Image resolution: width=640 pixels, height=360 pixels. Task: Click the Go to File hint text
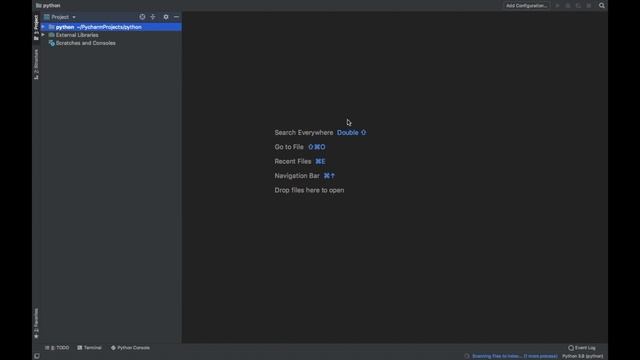pyautogui.click(x=289, y=147)
